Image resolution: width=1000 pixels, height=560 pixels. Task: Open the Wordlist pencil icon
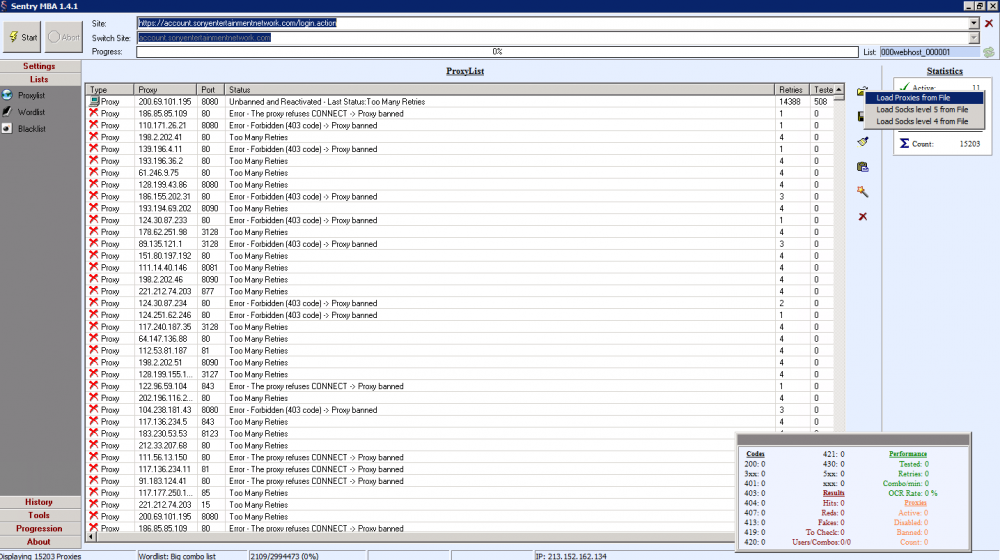point(7,112)
